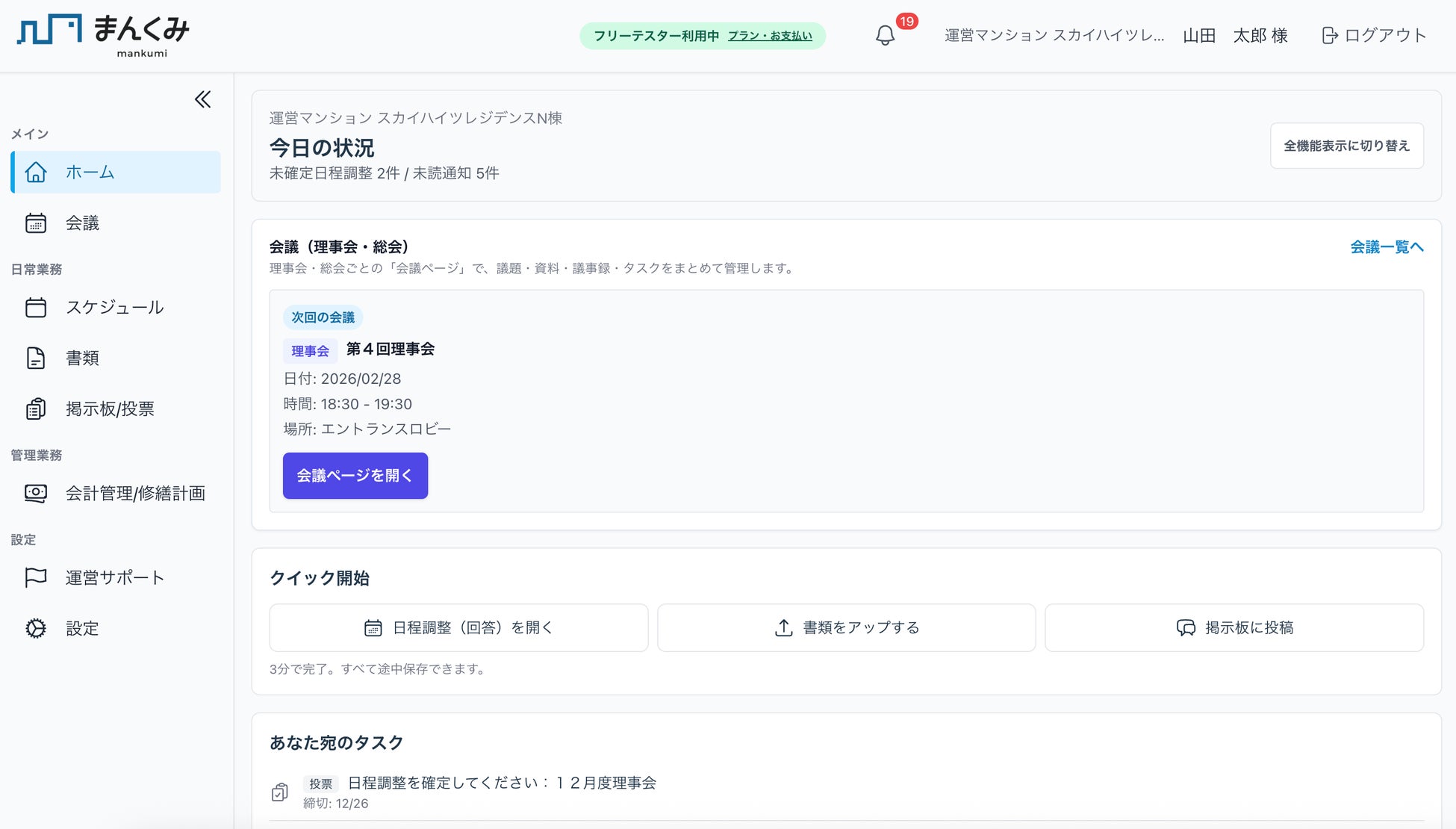Click 書類をアップする quick start button
The width and height of the screenshot is (1456, 829).
pyautogui.click(x=846, y=627)
